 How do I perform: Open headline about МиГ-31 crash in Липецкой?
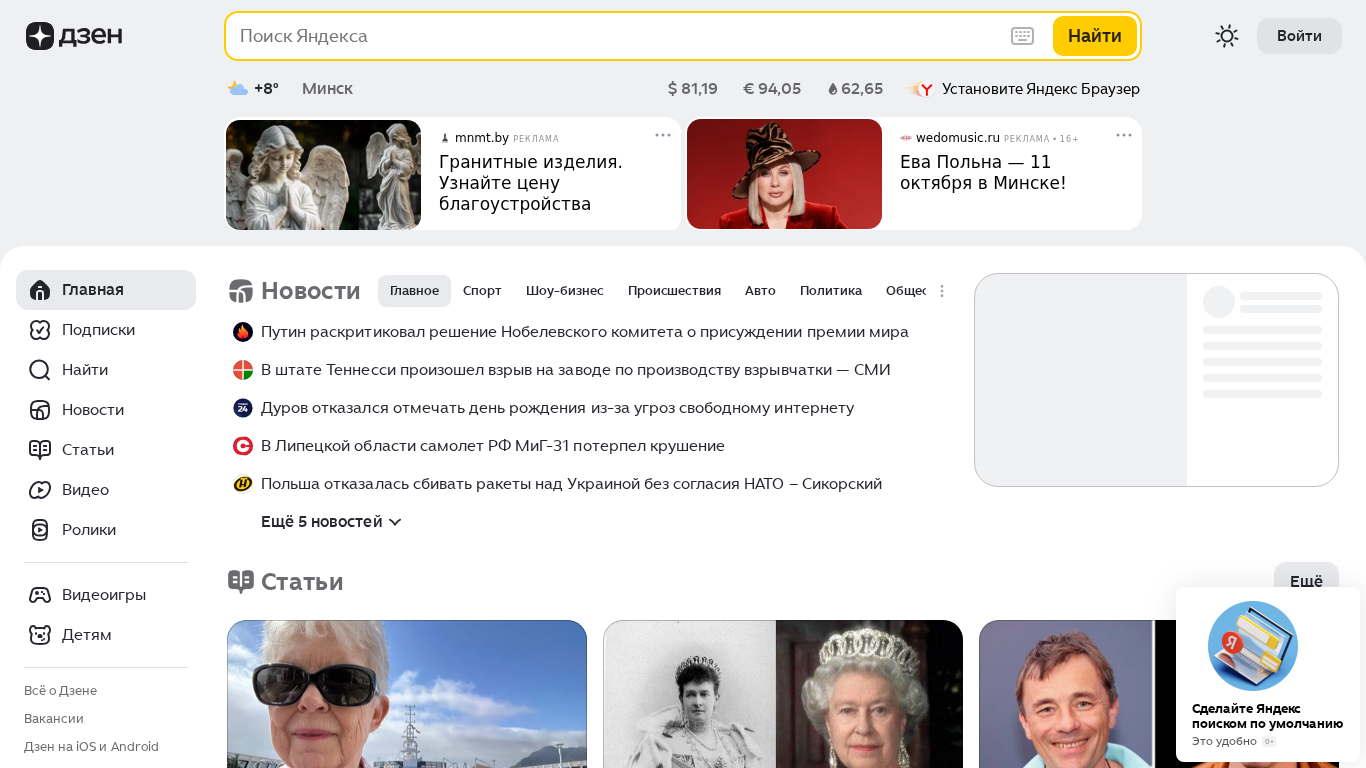pos(493,446)
